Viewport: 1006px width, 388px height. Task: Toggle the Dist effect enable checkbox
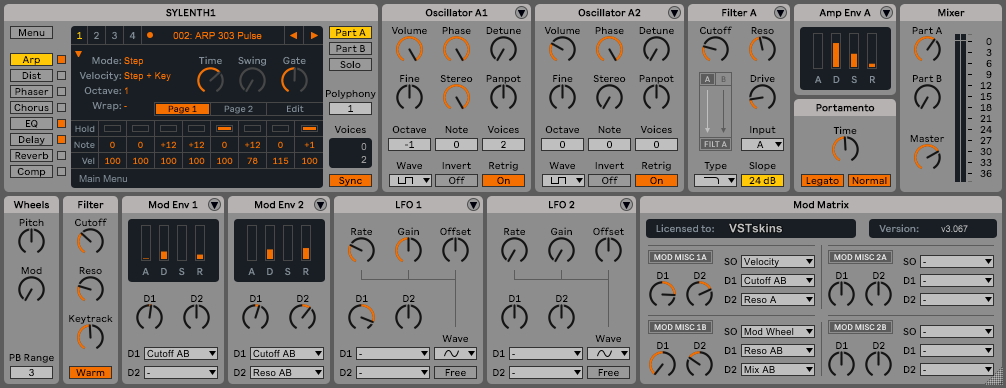[62, 76]
